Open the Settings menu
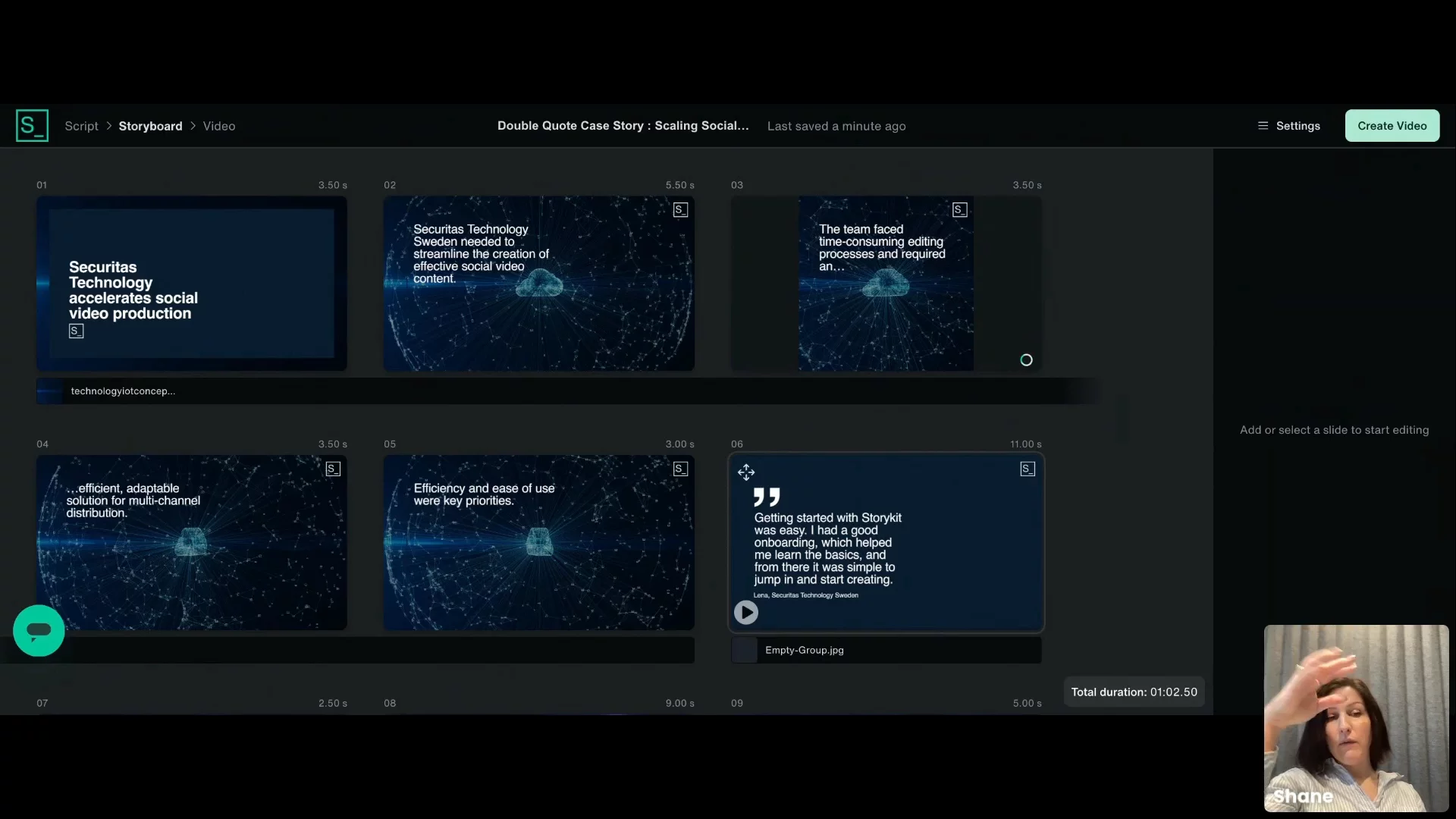Screen dimensions: 1456x819 [x=1289, y=126]
